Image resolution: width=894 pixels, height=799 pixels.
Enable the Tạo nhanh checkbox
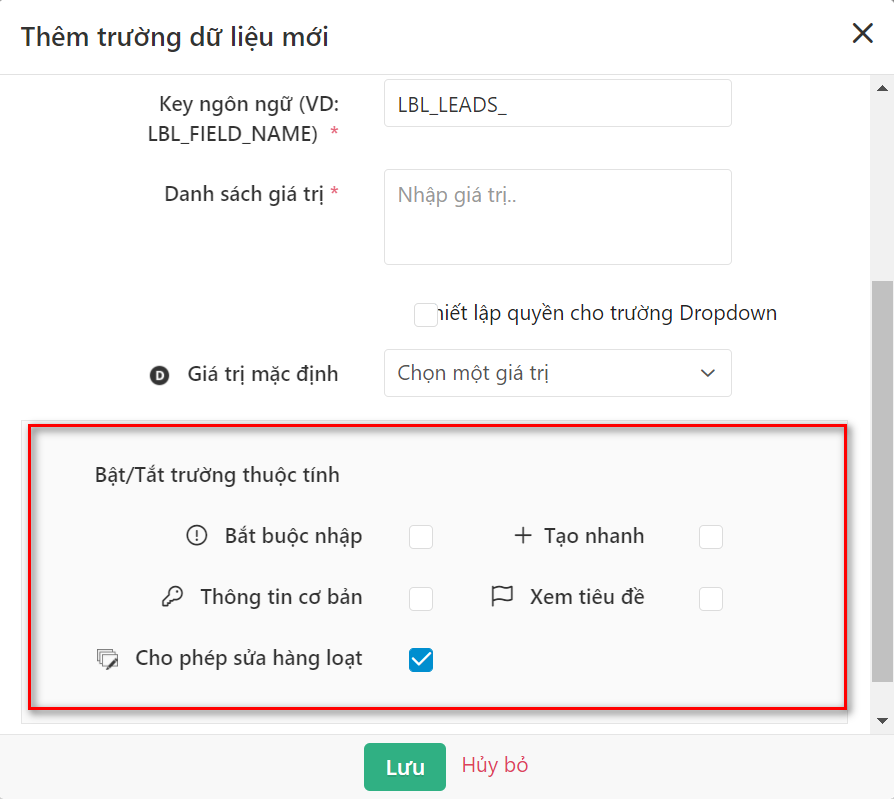coord(710,536)
